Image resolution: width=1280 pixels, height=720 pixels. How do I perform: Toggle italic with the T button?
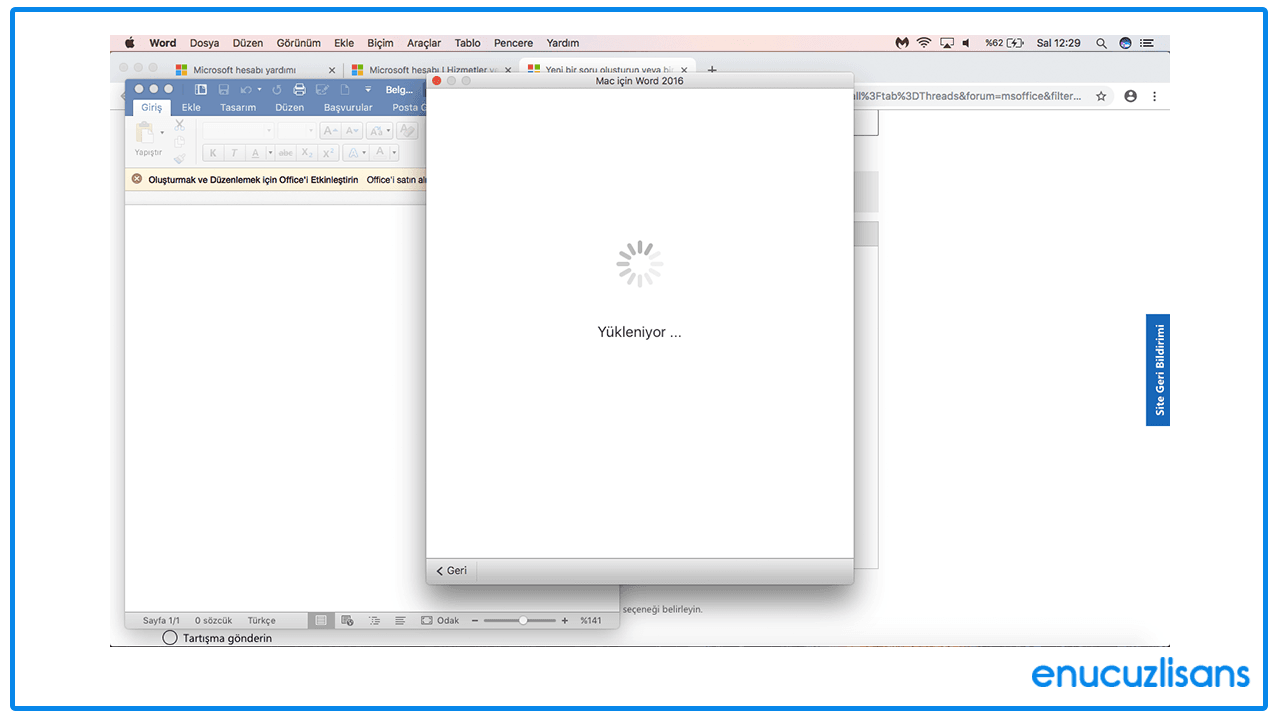[x=234, y=153]
